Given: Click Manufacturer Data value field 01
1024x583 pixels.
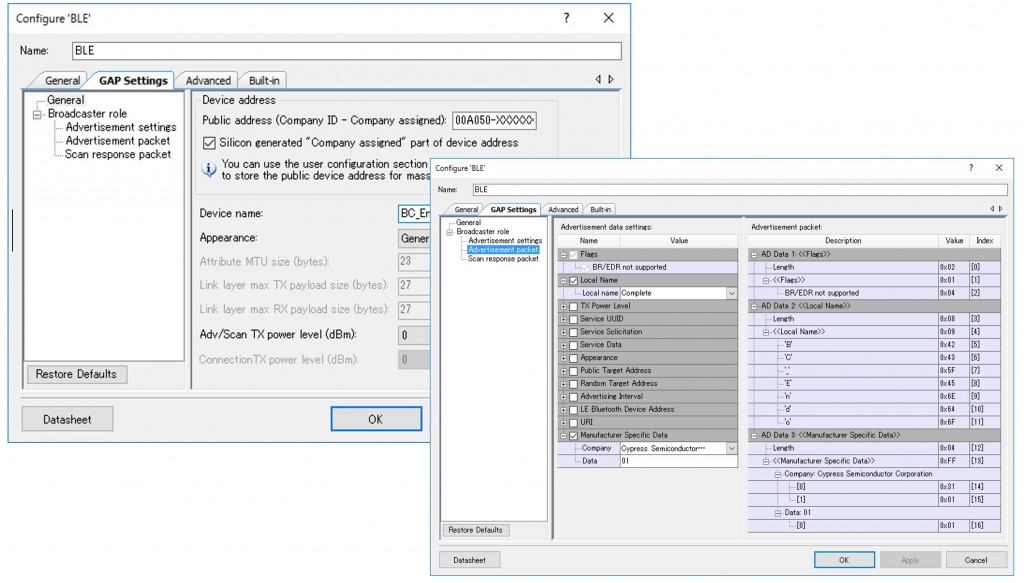Looking at the screenshot, I should (678, 461).
